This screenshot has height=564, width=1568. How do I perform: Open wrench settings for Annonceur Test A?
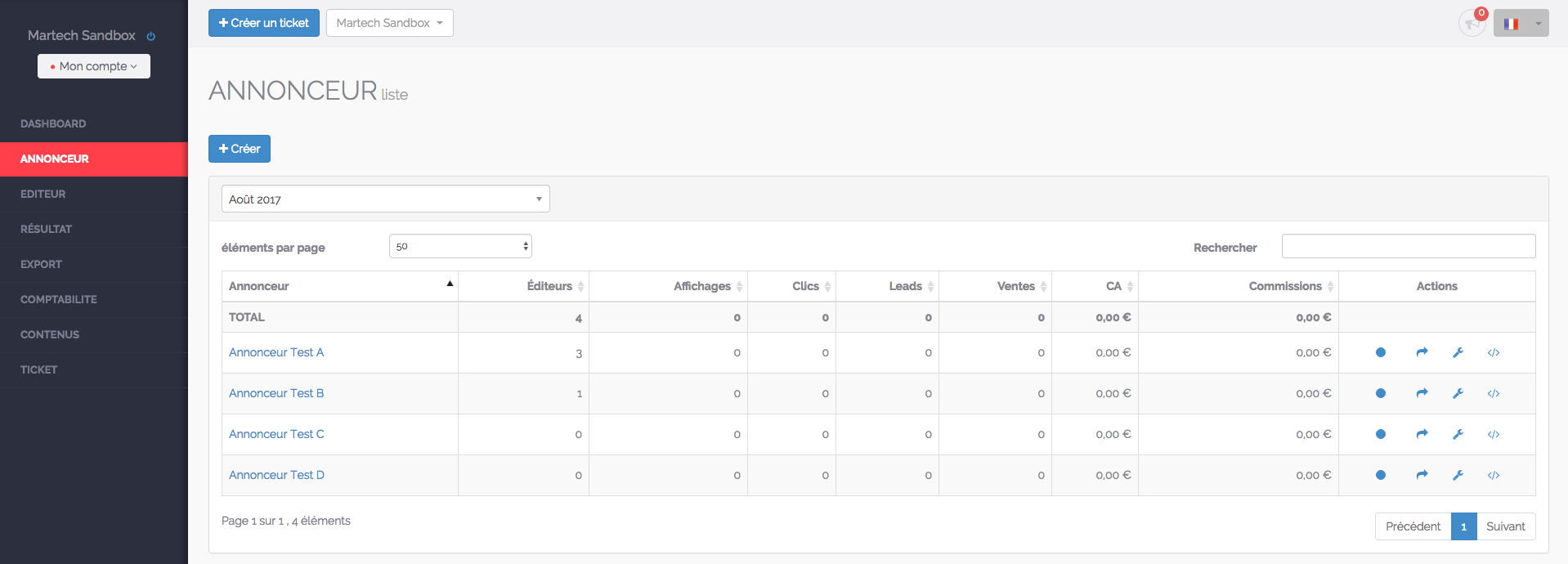(x=1458, y=352)
